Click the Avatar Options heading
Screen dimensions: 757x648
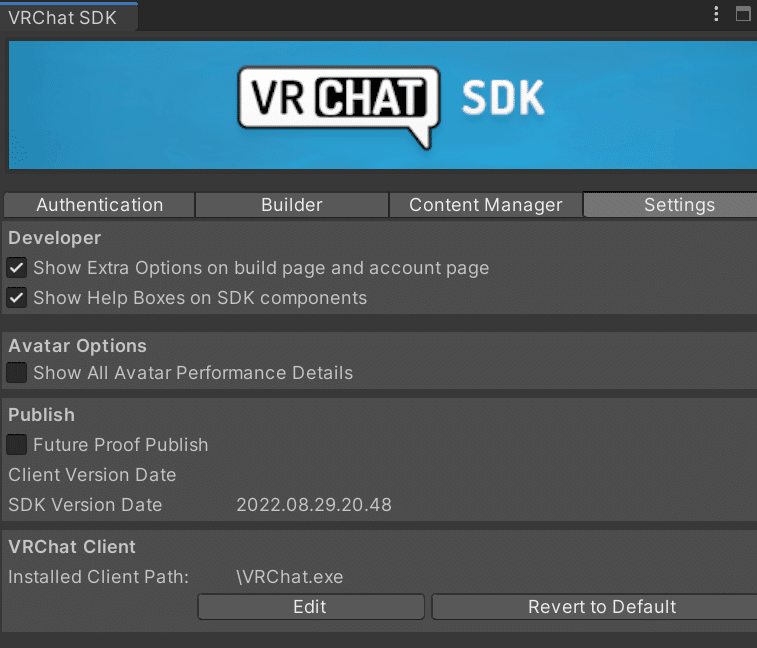pyautogui.click(x=77, y=346)
